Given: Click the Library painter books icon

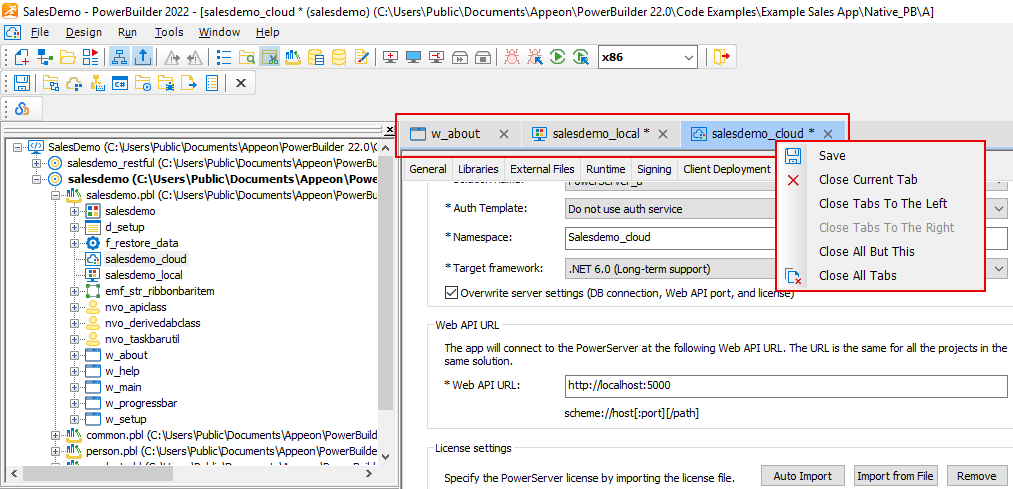Looking at the screenshot, I should click(293, 57).
